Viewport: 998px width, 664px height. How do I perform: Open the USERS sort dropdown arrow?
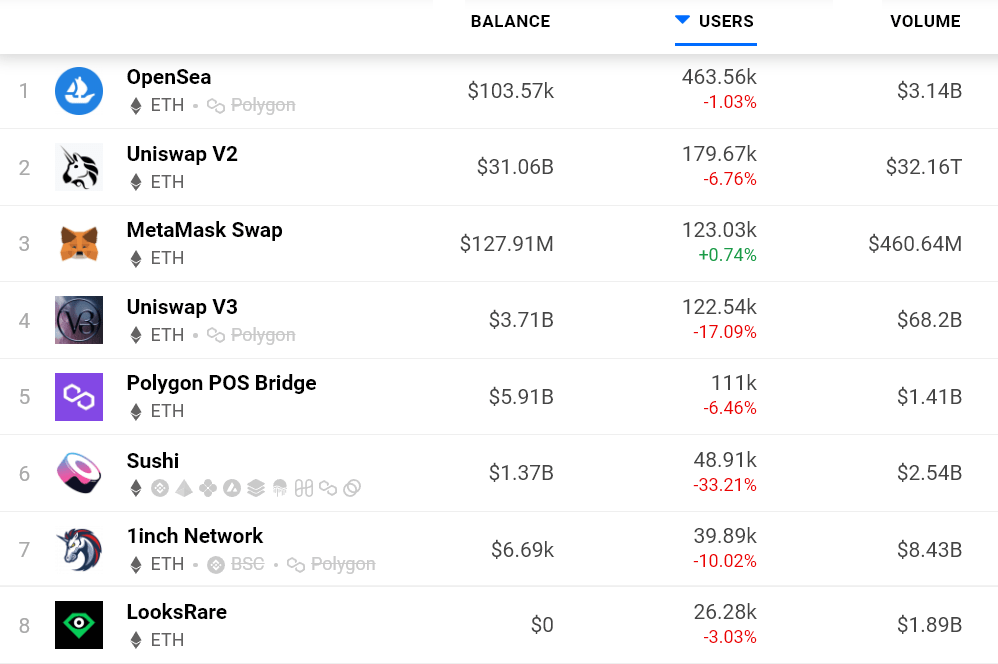click(x=683, y=18)
